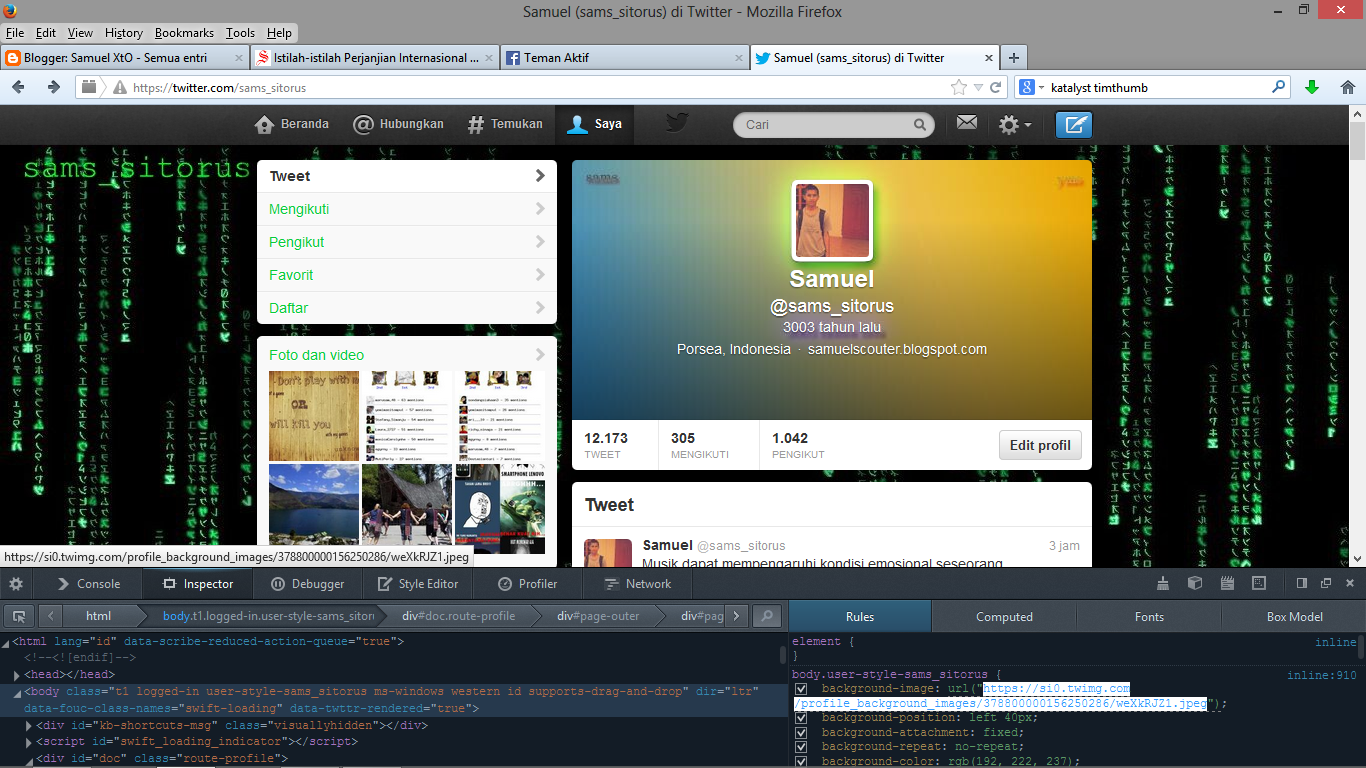Switch to the Box Model sidebar tab
The width and height of the screenshot is (1366, 768).
(x=1294, y=616)
